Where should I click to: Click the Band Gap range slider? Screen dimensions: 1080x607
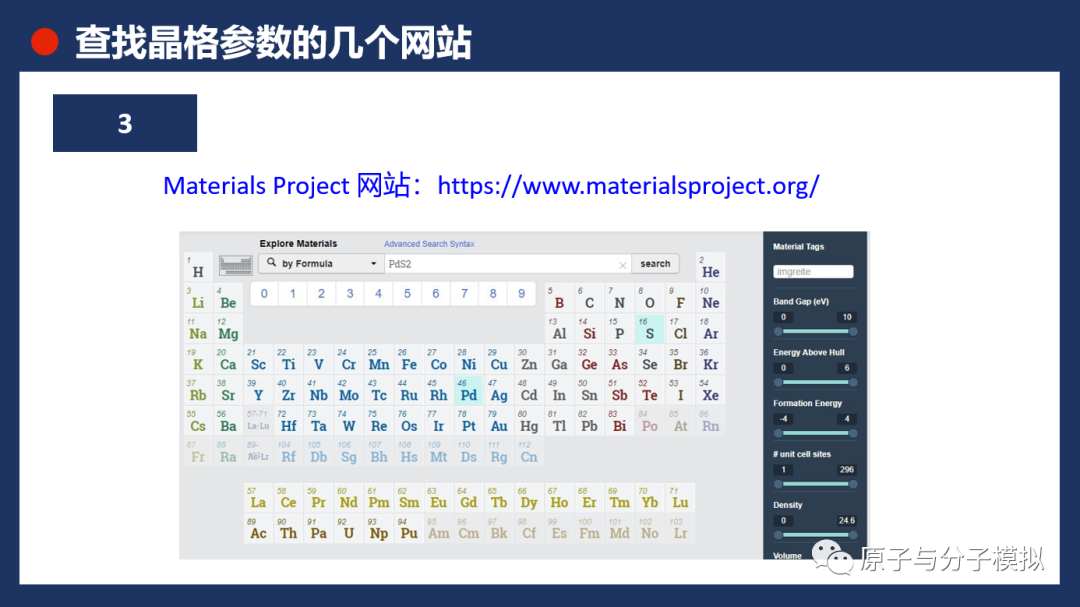(x=815, y=331)
